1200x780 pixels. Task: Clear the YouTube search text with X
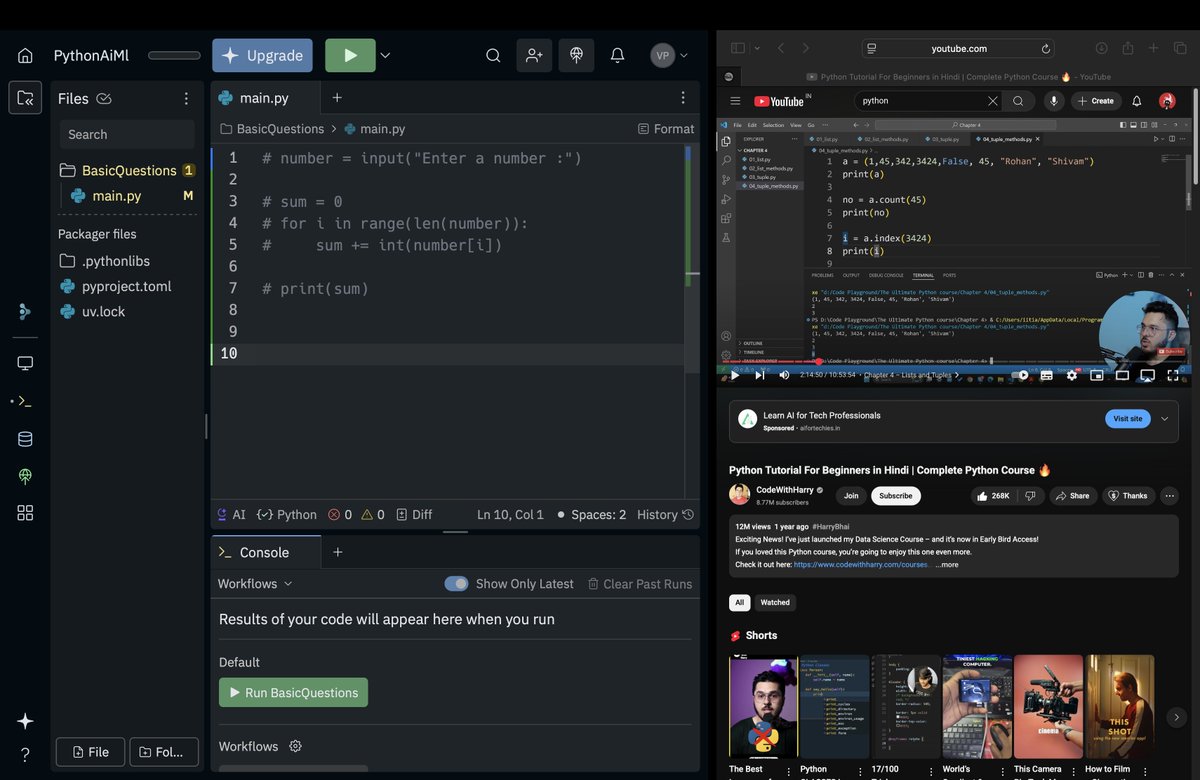click(992, 101)
